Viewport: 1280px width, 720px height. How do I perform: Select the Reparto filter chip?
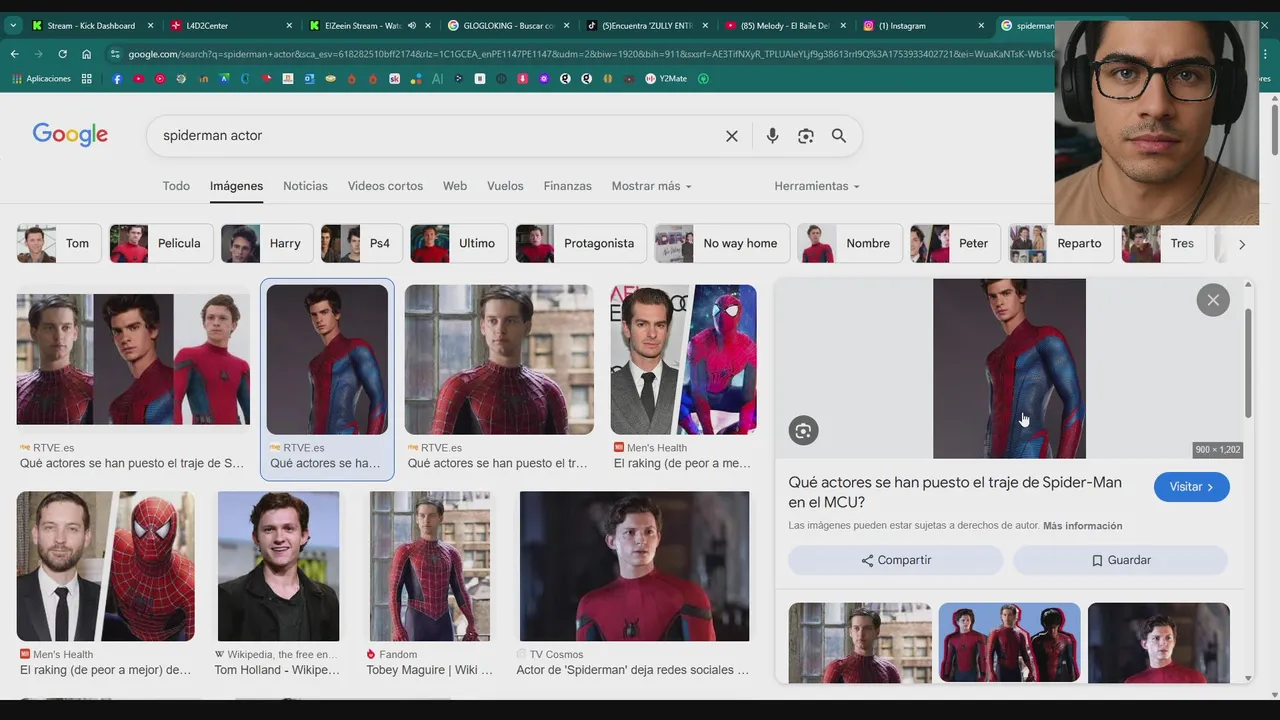[1061, 243]
